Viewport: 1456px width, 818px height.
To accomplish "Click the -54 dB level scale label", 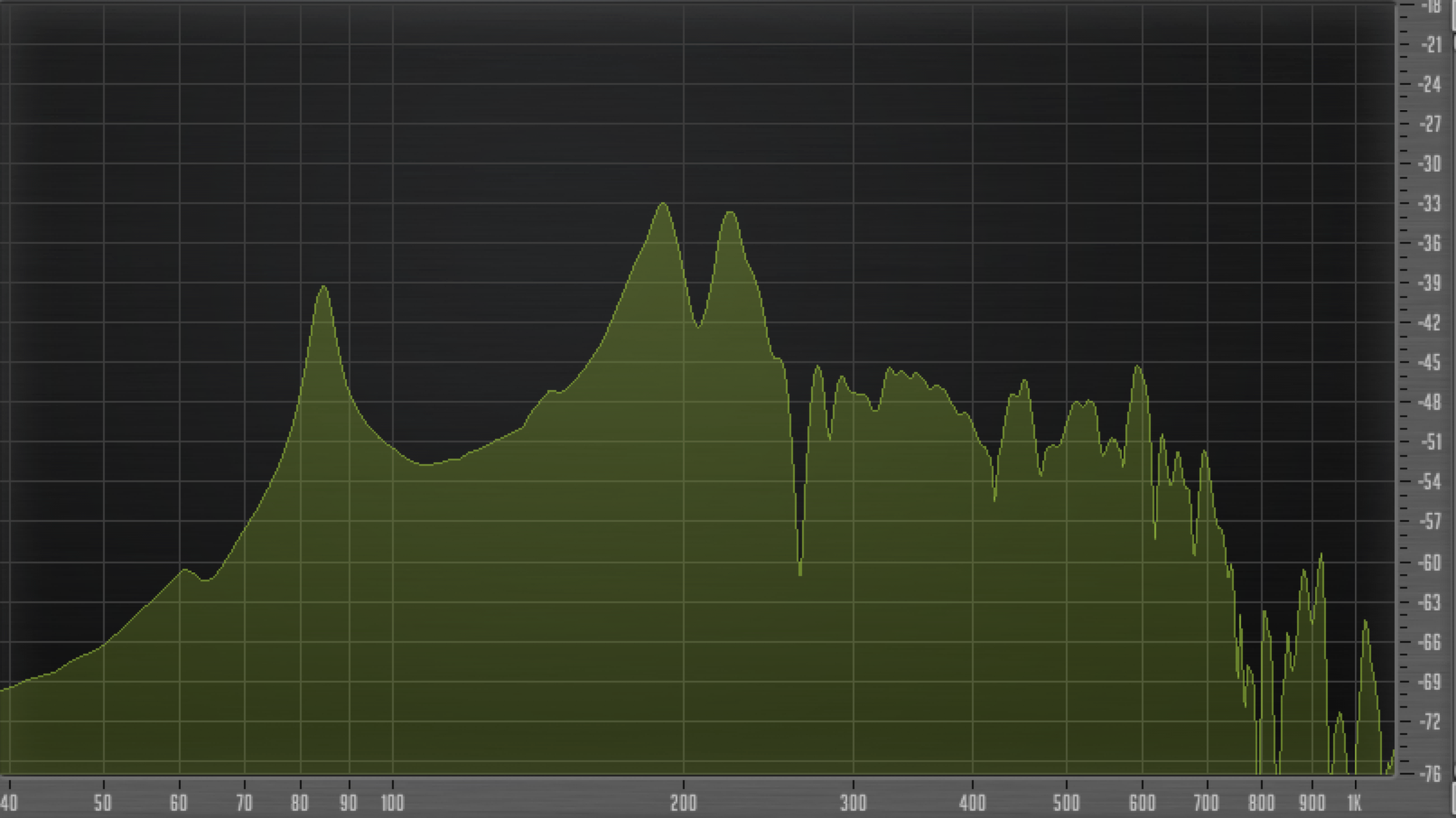I will pos(1430,481).
